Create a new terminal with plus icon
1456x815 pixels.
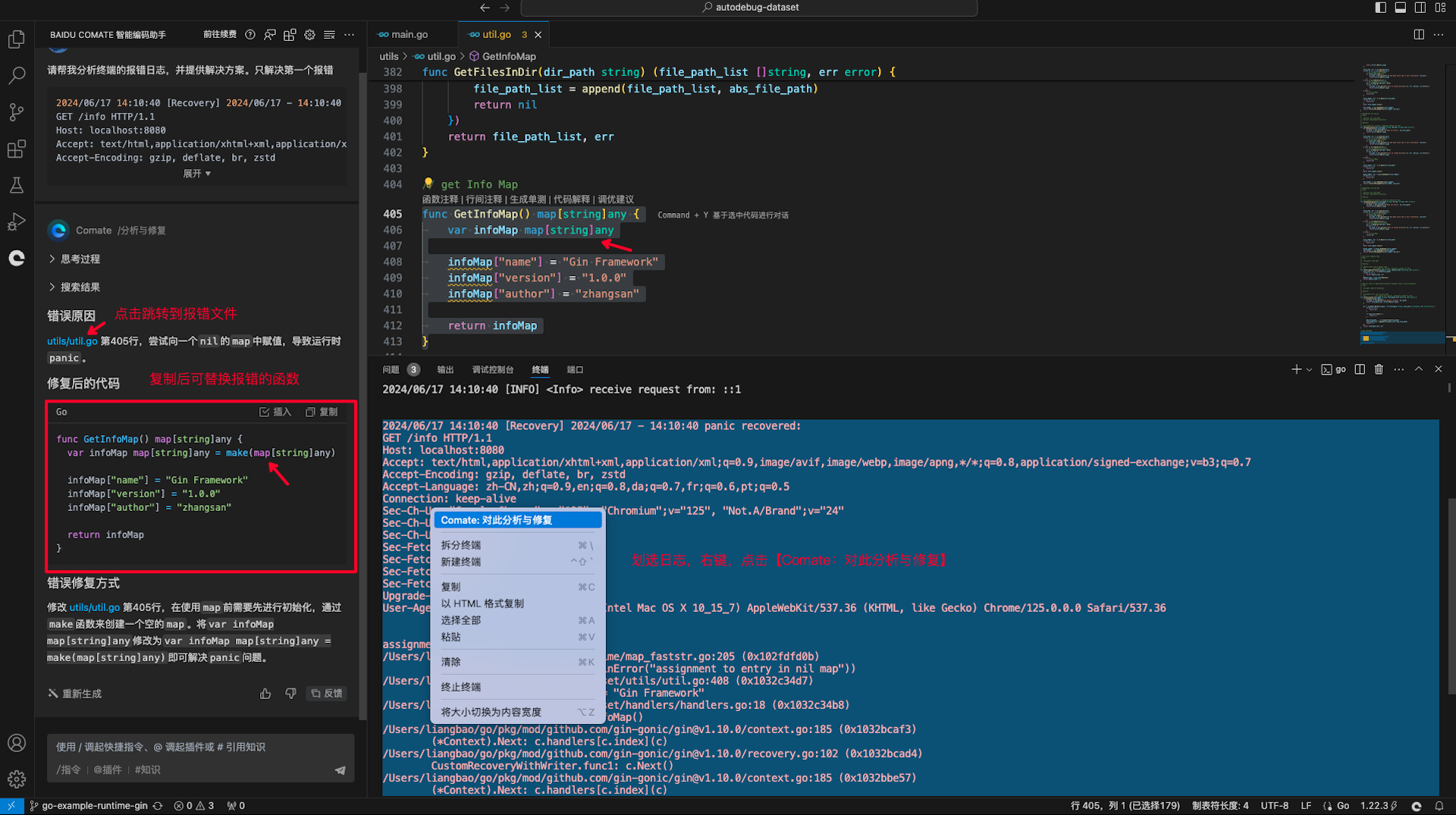(1296, 369)
